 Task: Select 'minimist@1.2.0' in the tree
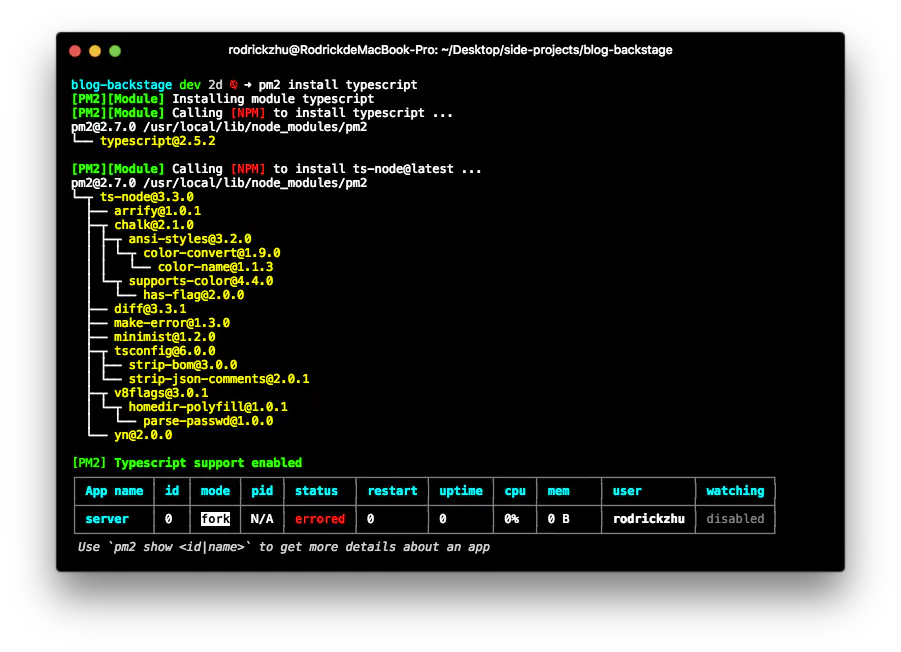coord(165,337)
